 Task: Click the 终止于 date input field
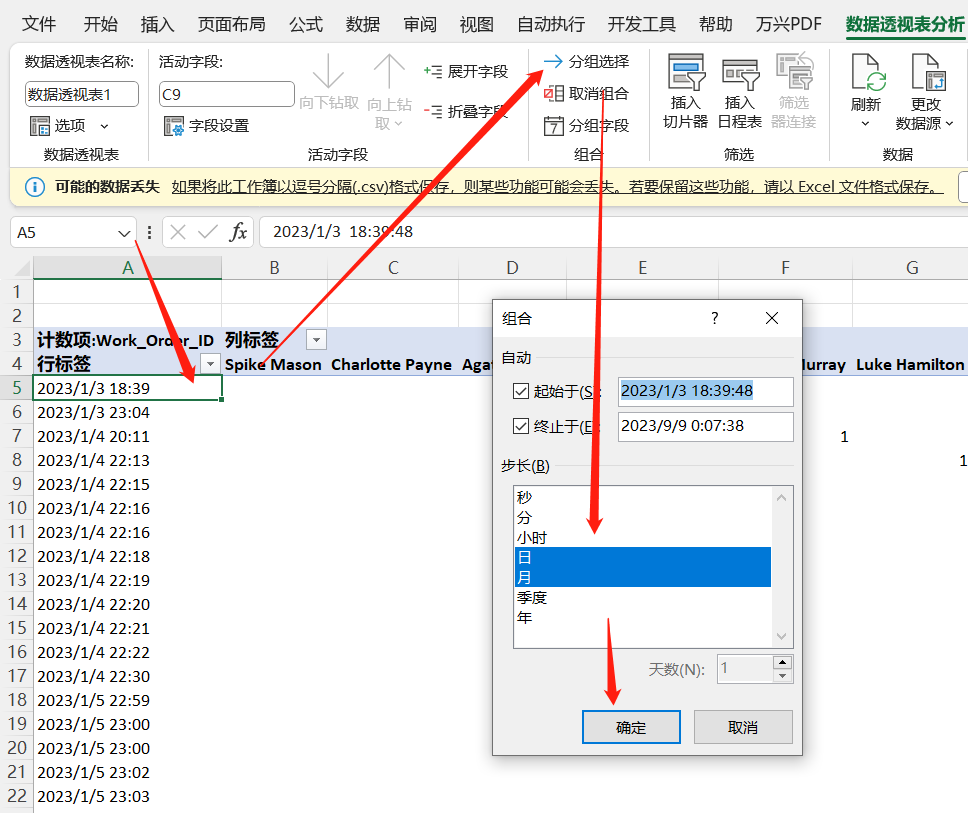pyautogui.click(x=705, y=426)
